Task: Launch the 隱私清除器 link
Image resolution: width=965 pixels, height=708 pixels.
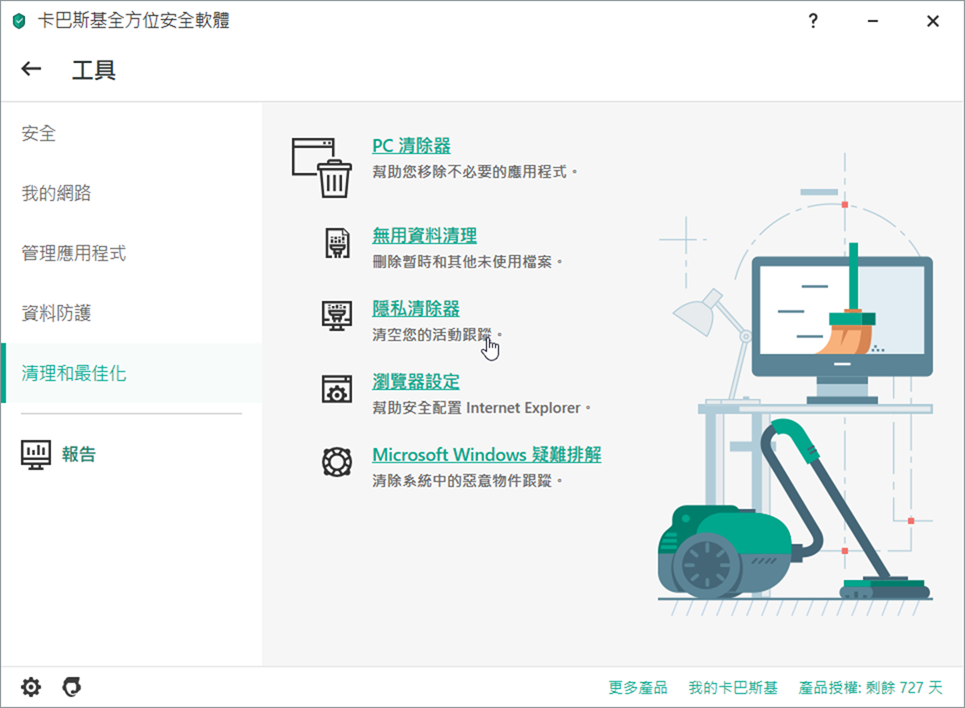Action: click(x=416, y=310)
